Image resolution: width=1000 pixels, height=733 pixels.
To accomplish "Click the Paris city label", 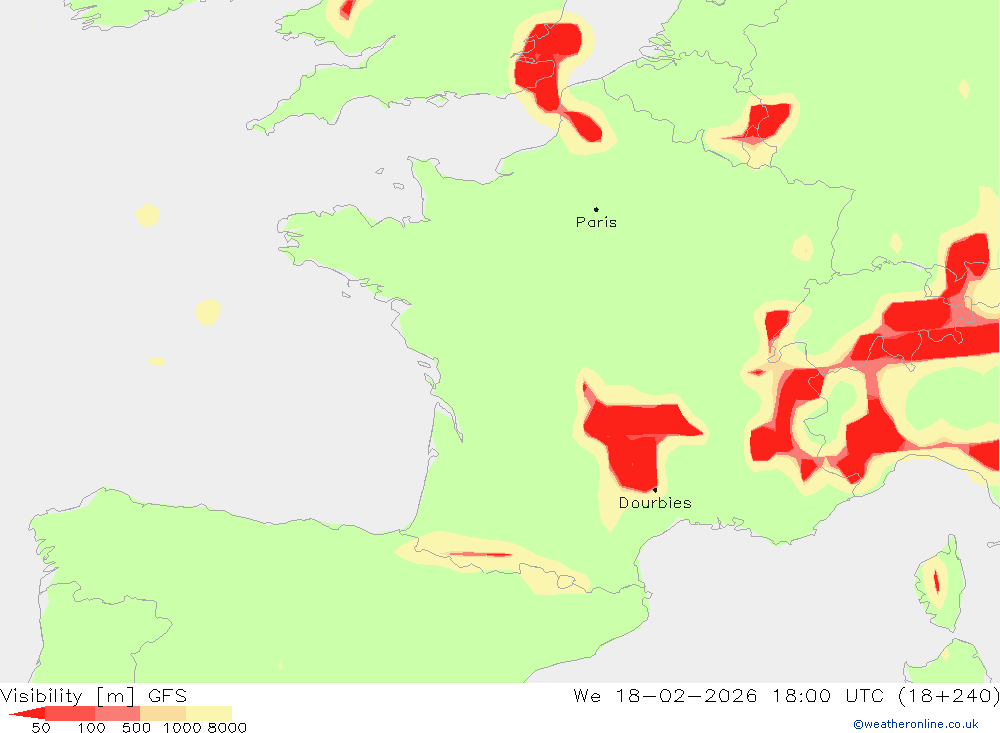I will pos(596,222).
